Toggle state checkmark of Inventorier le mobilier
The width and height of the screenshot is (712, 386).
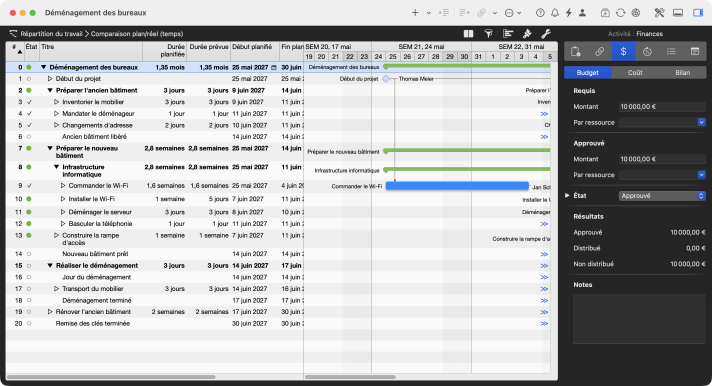(x=29, y=102)
